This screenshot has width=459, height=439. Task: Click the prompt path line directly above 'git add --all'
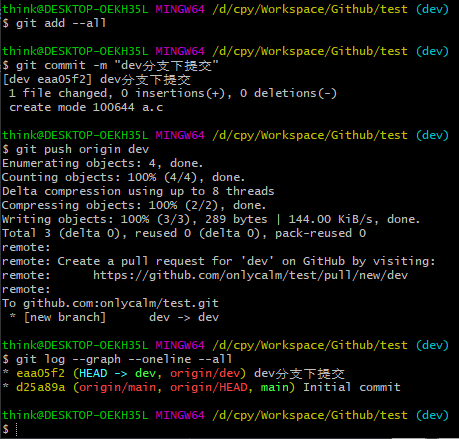point(225,9)
